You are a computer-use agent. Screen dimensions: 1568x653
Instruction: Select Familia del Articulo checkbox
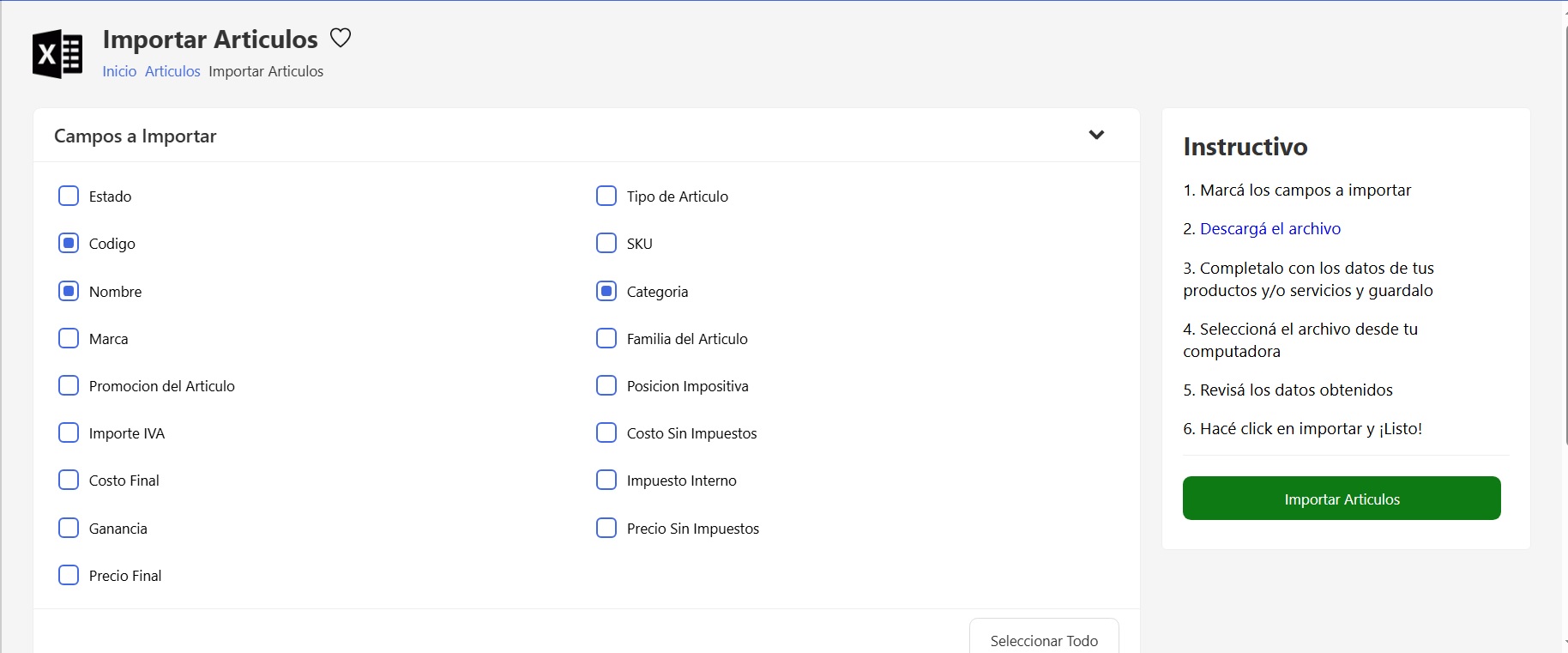[606, 338]
